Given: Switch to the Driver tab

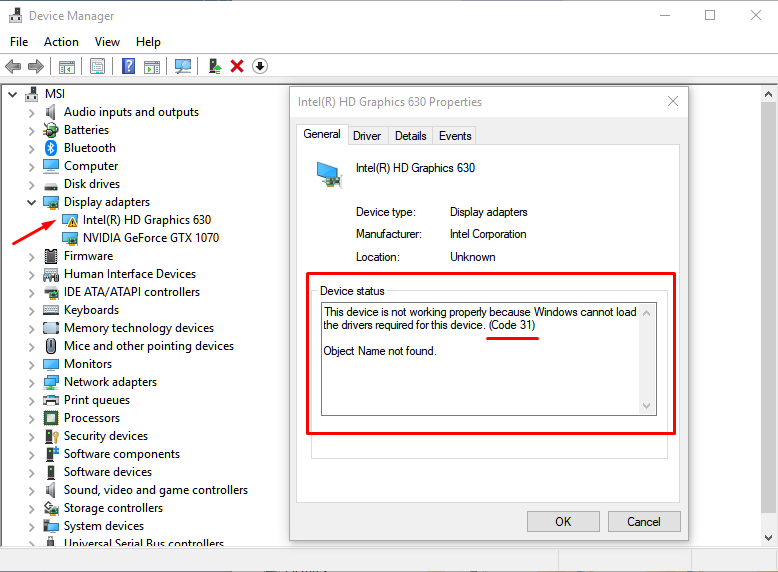Looking at the screenshot, I should pyautogui.click(x=367, y=135).
